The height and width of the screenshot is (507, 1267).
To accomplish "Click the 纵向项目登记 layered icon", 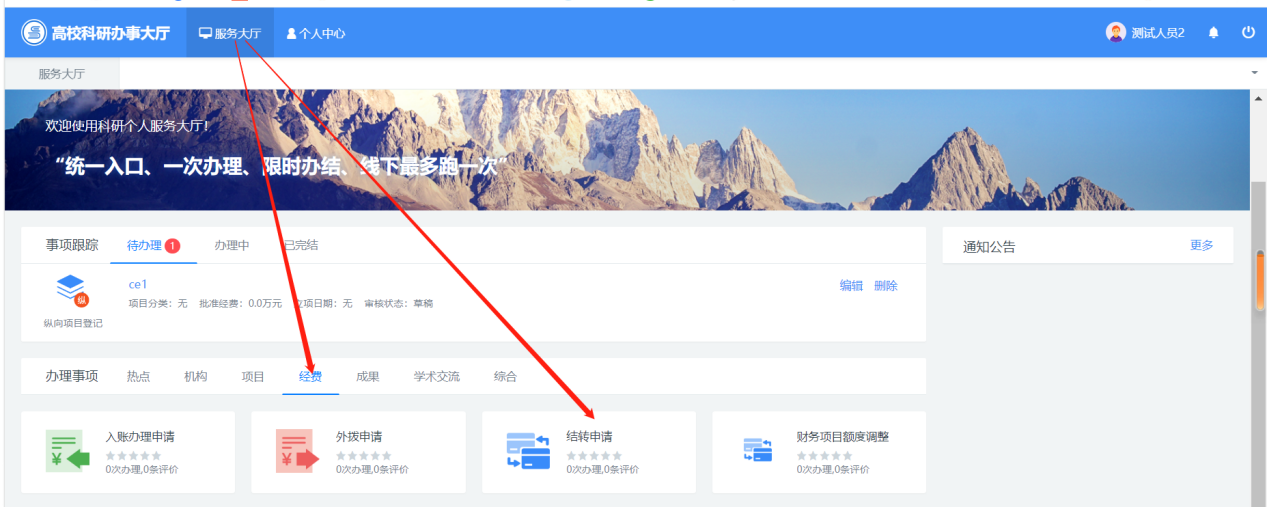I will 71,290.
